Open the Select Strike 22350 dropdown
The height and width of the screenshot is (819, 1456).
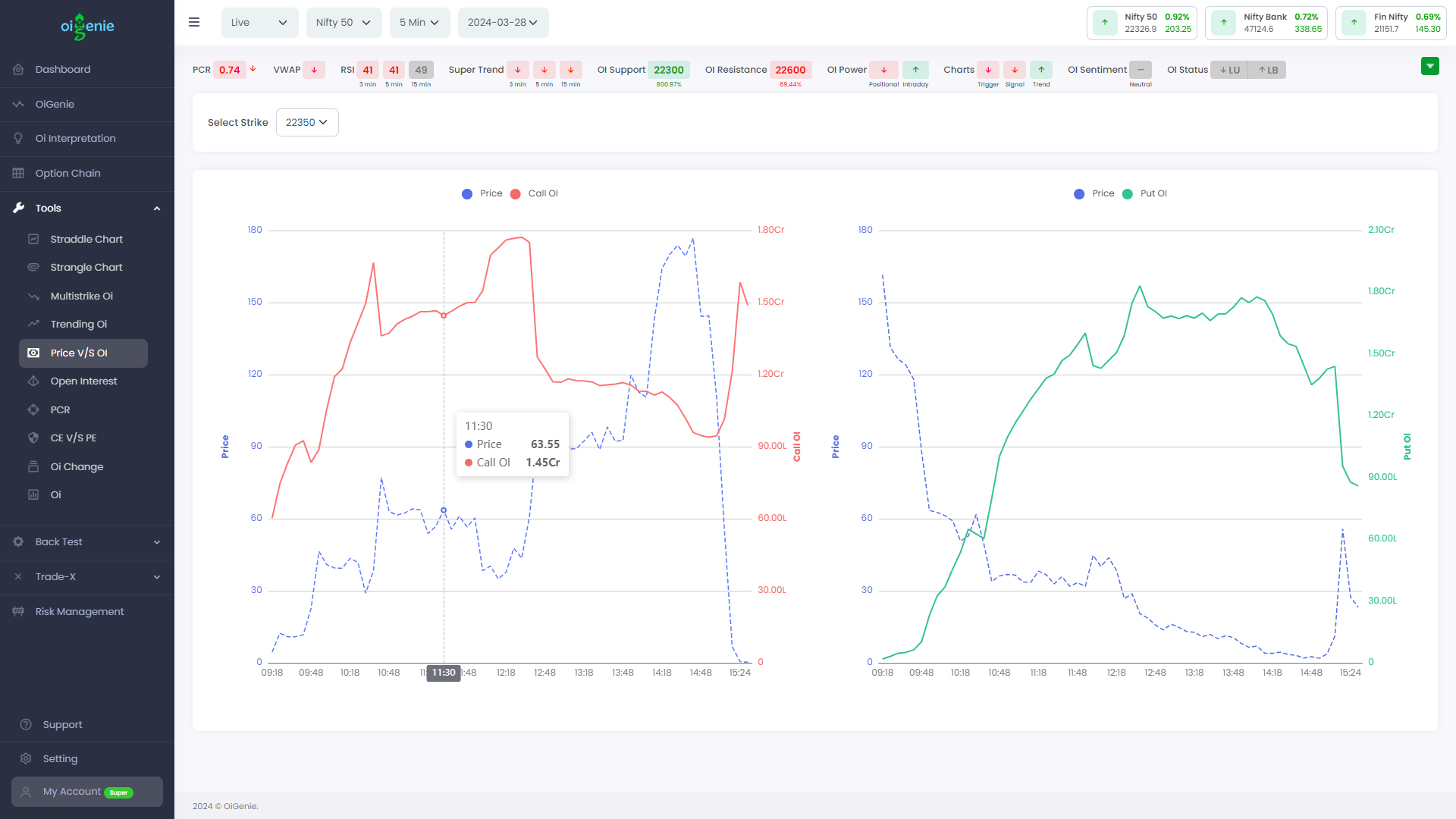306,122
